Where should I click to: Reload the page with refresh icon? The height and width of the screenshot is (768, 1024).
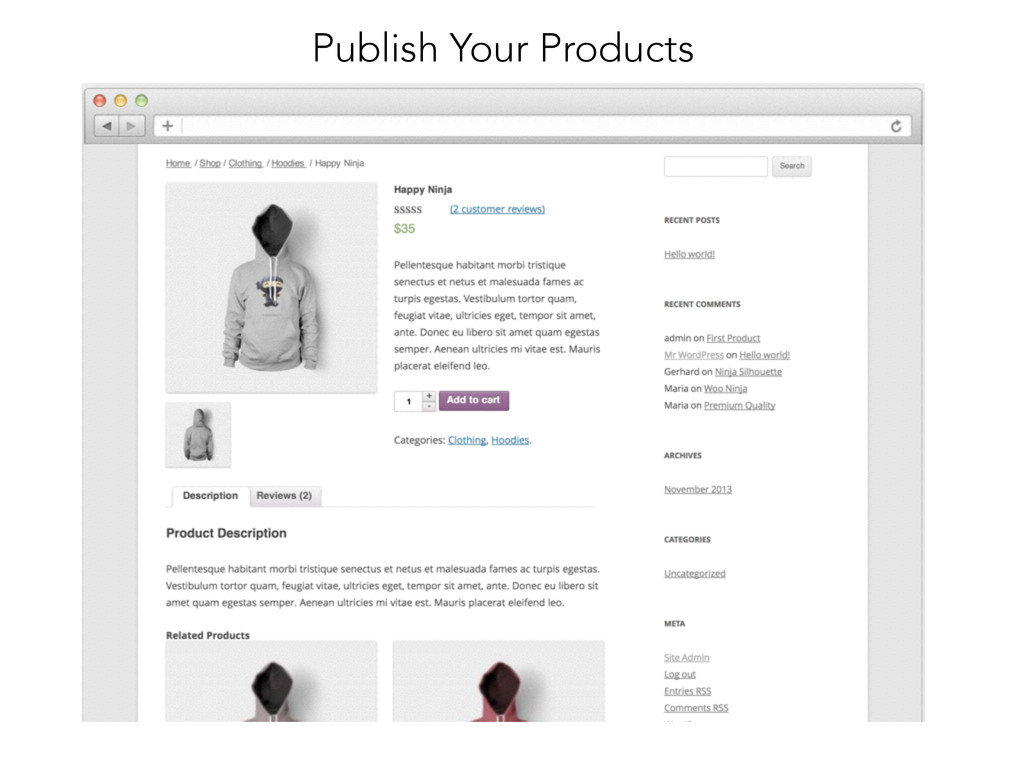[x=896, y=126]
